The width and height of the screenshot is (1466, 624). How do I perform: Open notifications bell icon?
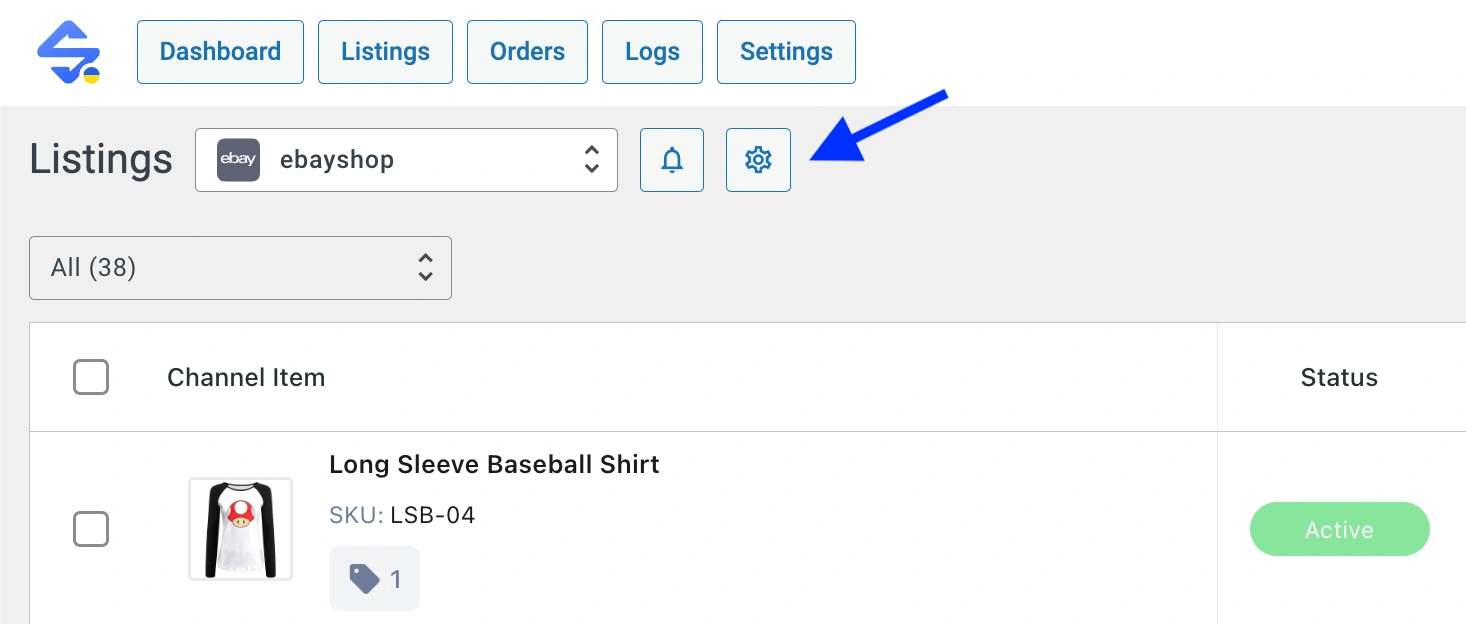point(672,159)
